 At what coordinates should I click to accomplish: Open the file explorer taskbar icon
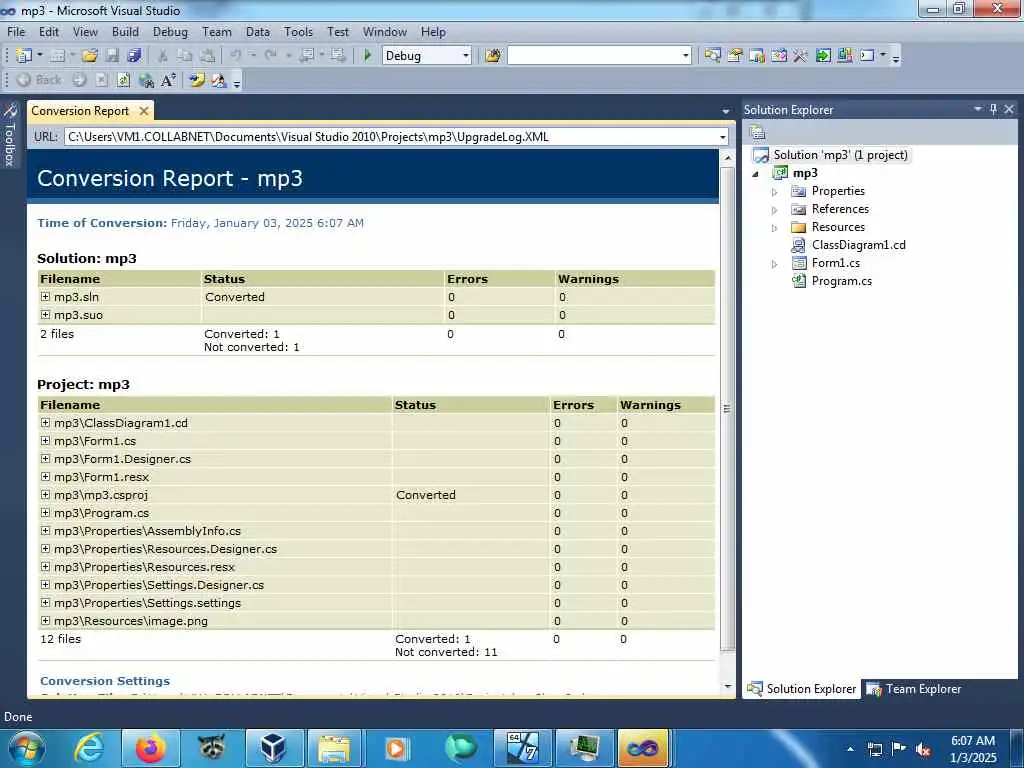tap(334, 748)
